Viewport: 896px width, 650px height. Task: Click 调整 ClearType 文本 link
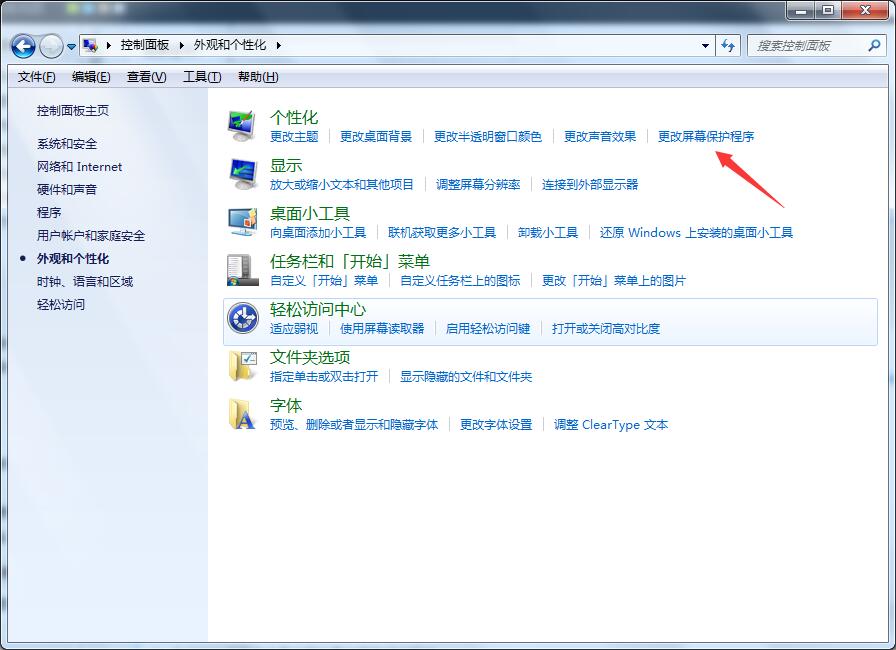pos(611,424)
